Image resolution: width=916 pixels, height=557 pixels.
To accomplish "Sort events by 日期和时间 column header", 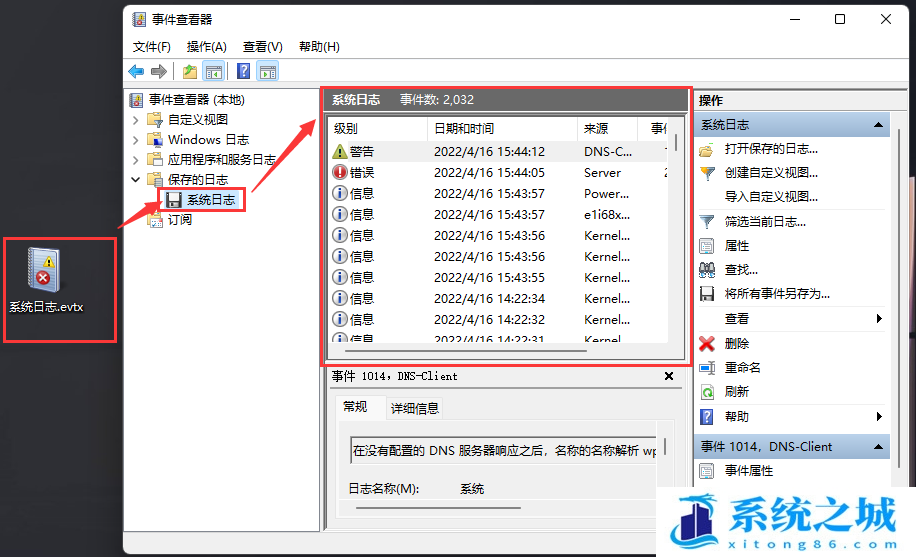I will coord(463,129).
